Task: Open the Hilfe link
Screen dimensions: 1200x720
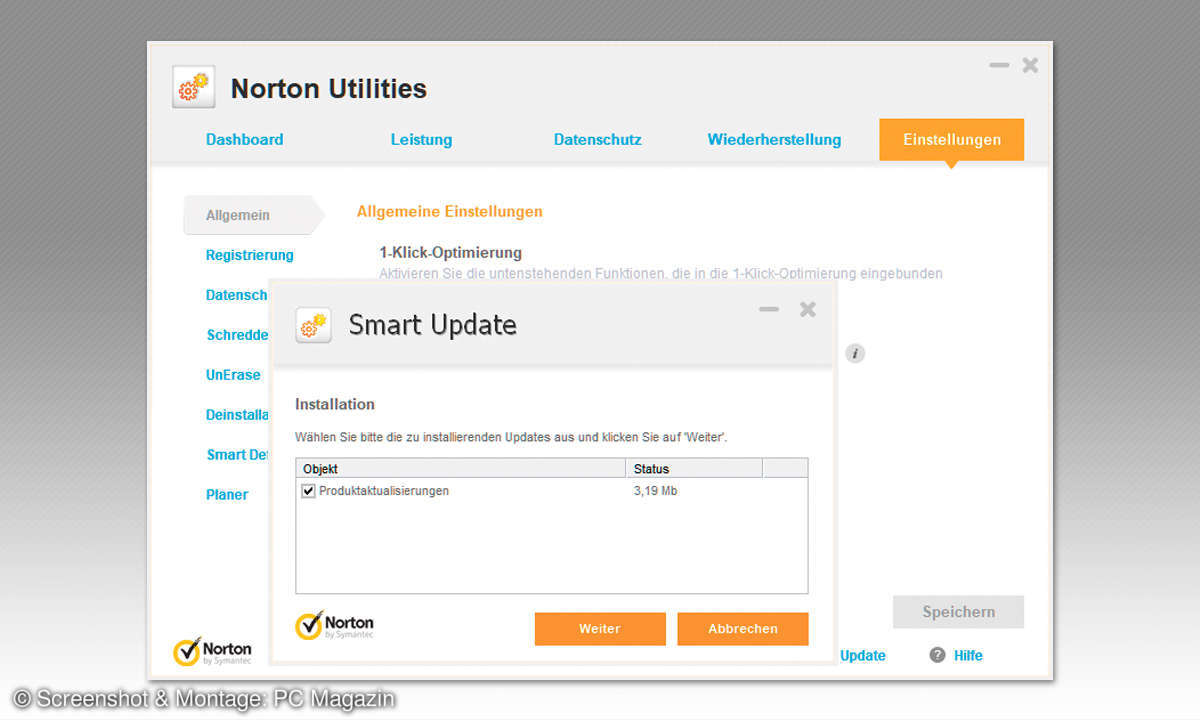Action: point(968,656)
